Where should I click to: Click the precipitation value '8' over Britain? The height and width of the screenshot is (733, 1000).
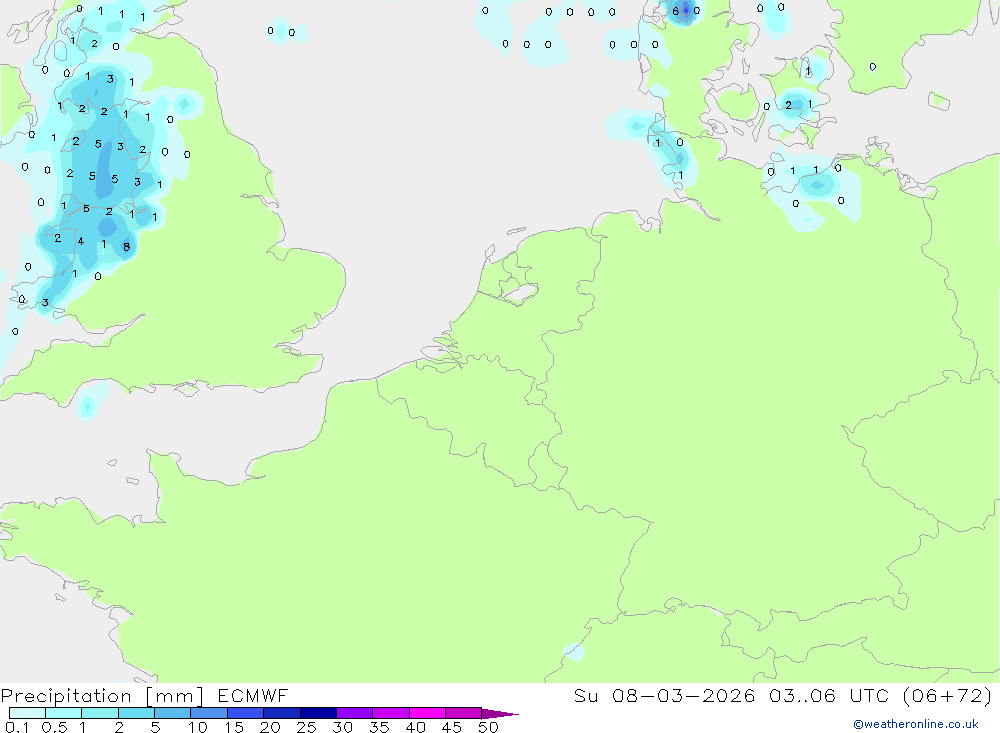pyautogui.click(x=126, y=247)
